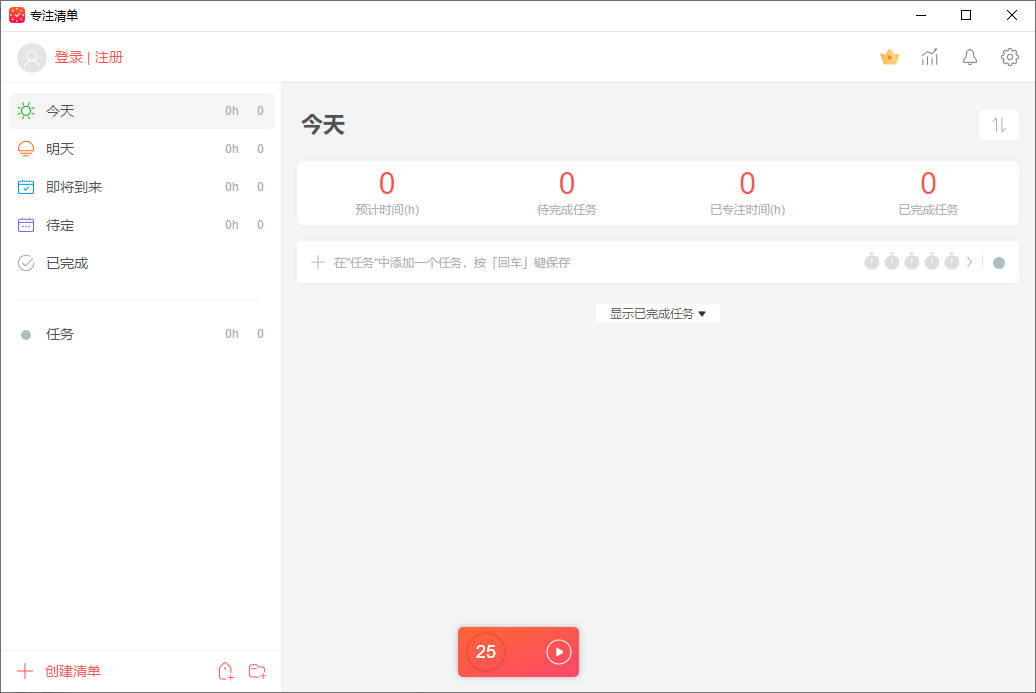The height and width of the screenshot is (693, 1036).
Task: Expand more pomodoro count options chevron
Action: tap(969, 262)
